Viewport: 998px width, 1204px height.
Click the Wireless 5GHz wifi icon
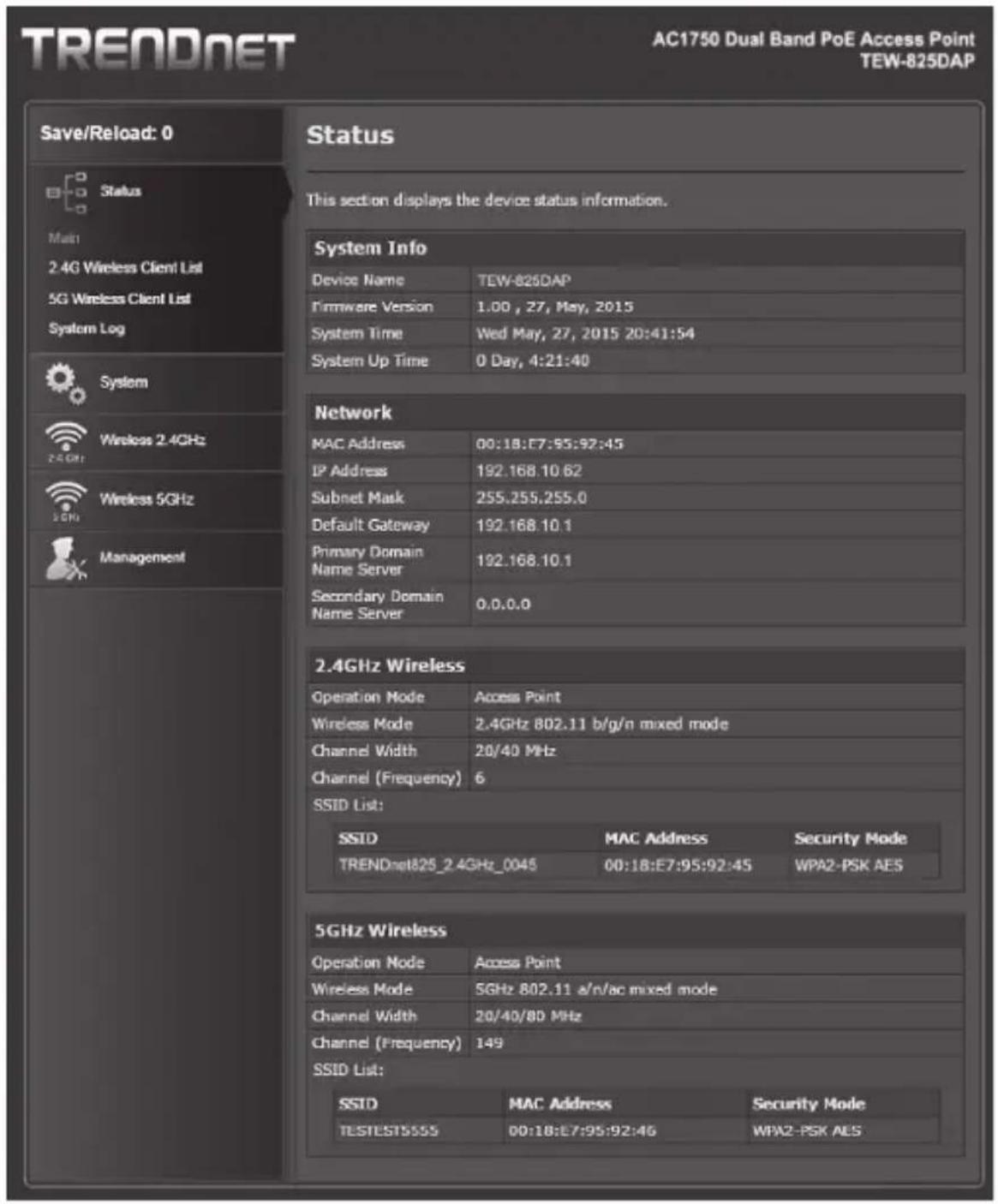pyautogui.click(x=66, y=500)
